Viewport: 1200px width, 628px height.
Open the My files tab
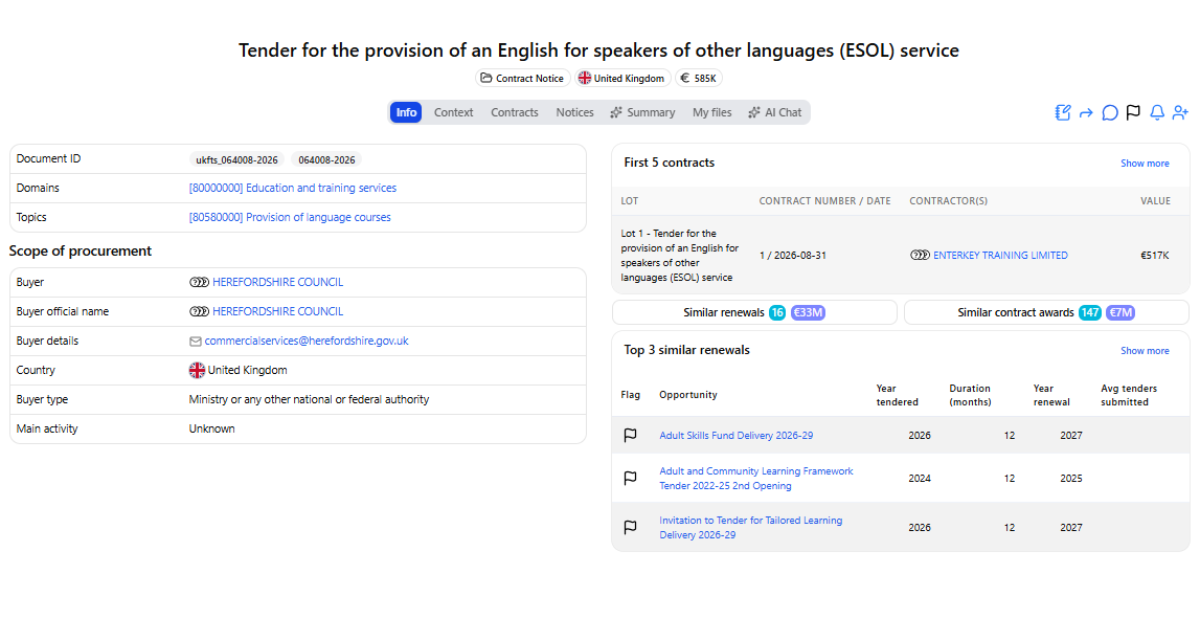point(712,112)
